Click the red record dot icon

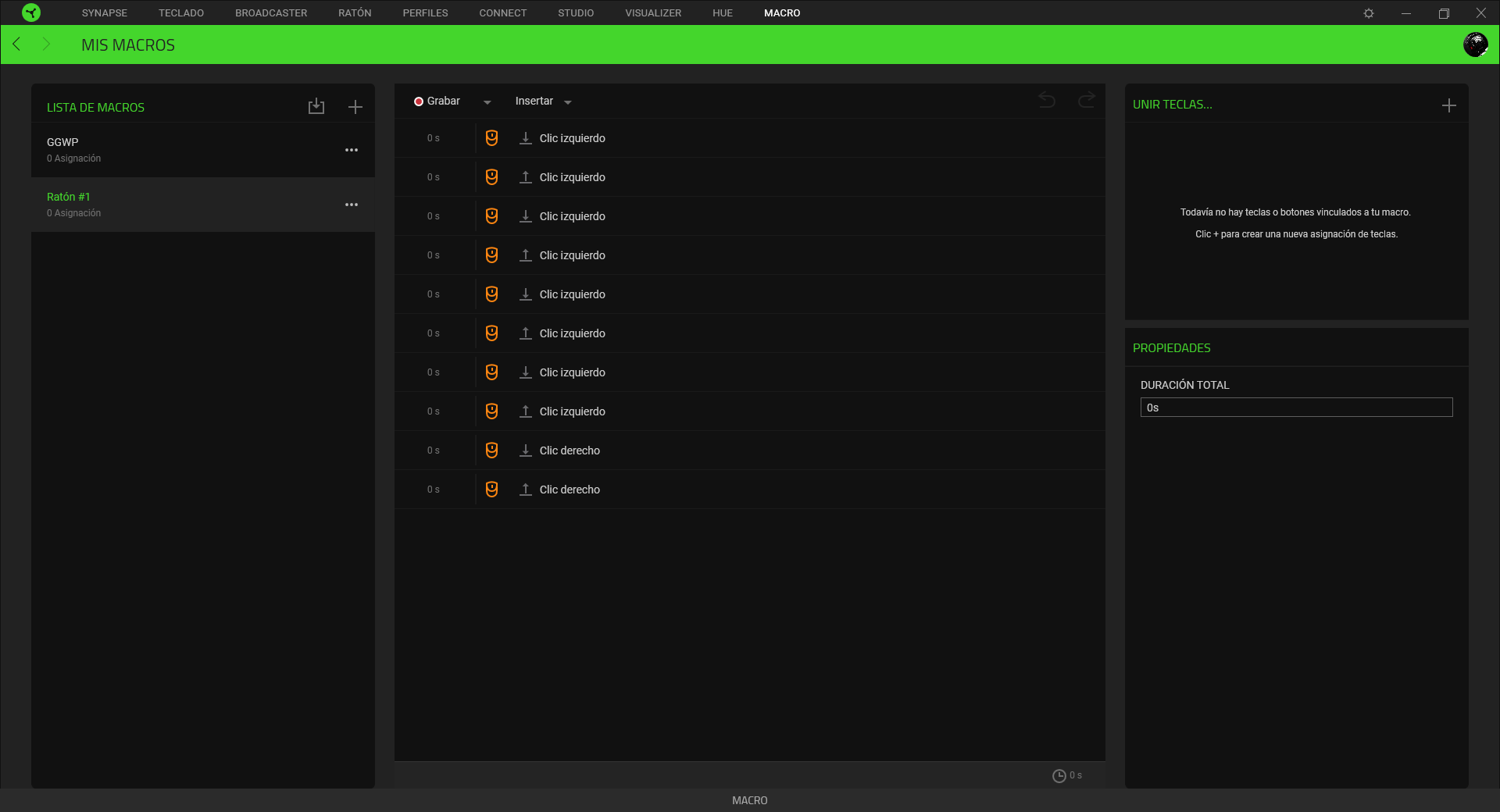419,101
